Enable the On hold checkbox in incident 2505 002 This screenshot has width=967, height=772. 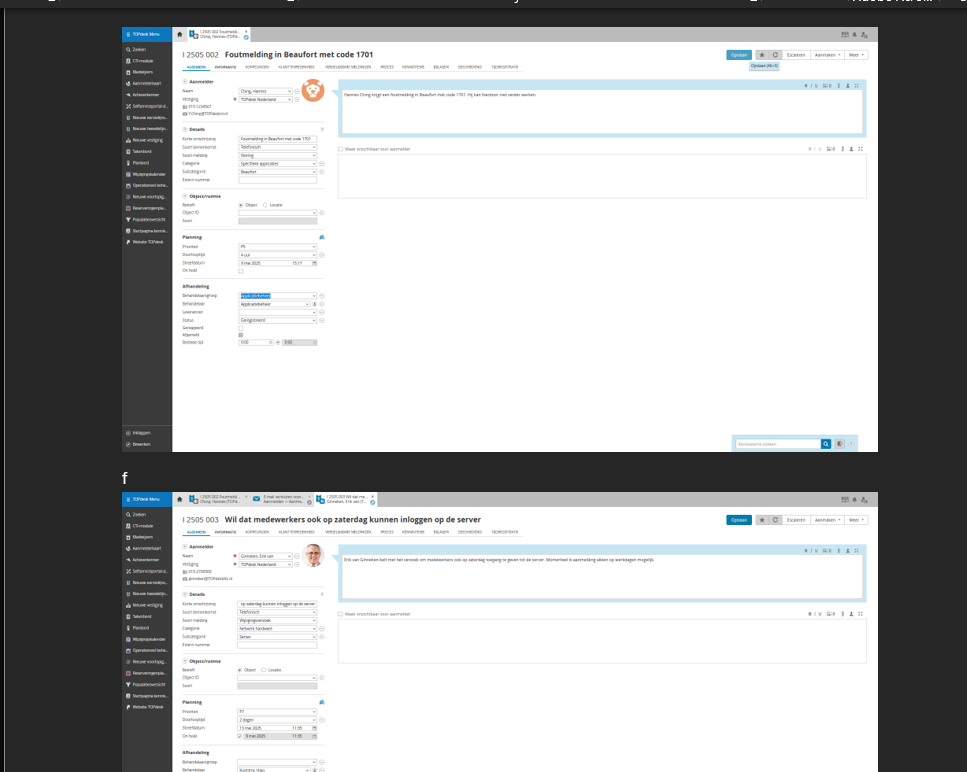click(241, 271)
